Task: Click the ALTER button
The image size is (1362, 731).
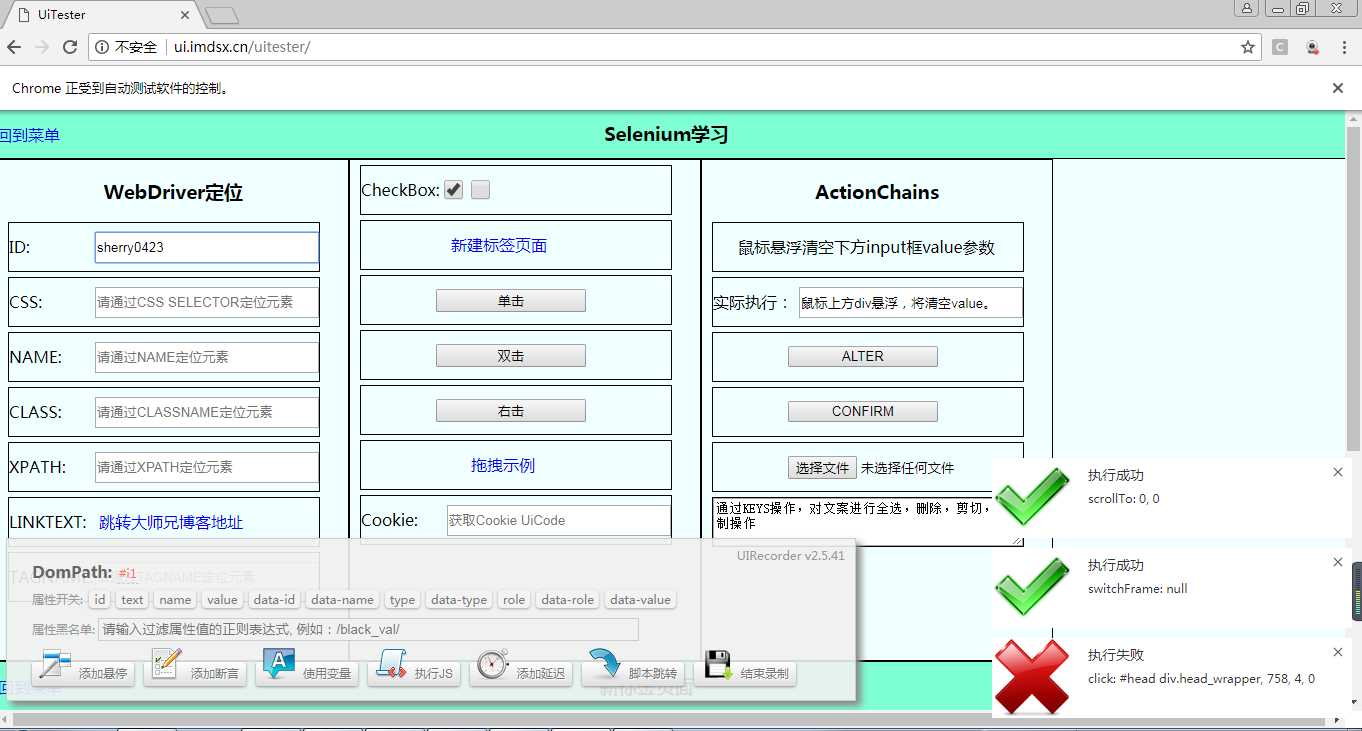Action: point(863,356)
